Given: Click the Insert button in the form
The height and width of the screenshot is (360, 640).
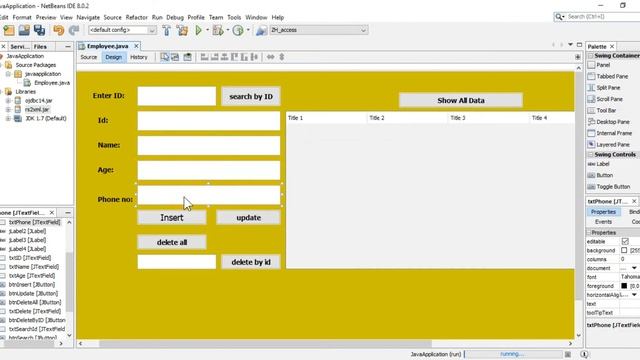Looking at the screenshot, I should click(x=172, y=218).
